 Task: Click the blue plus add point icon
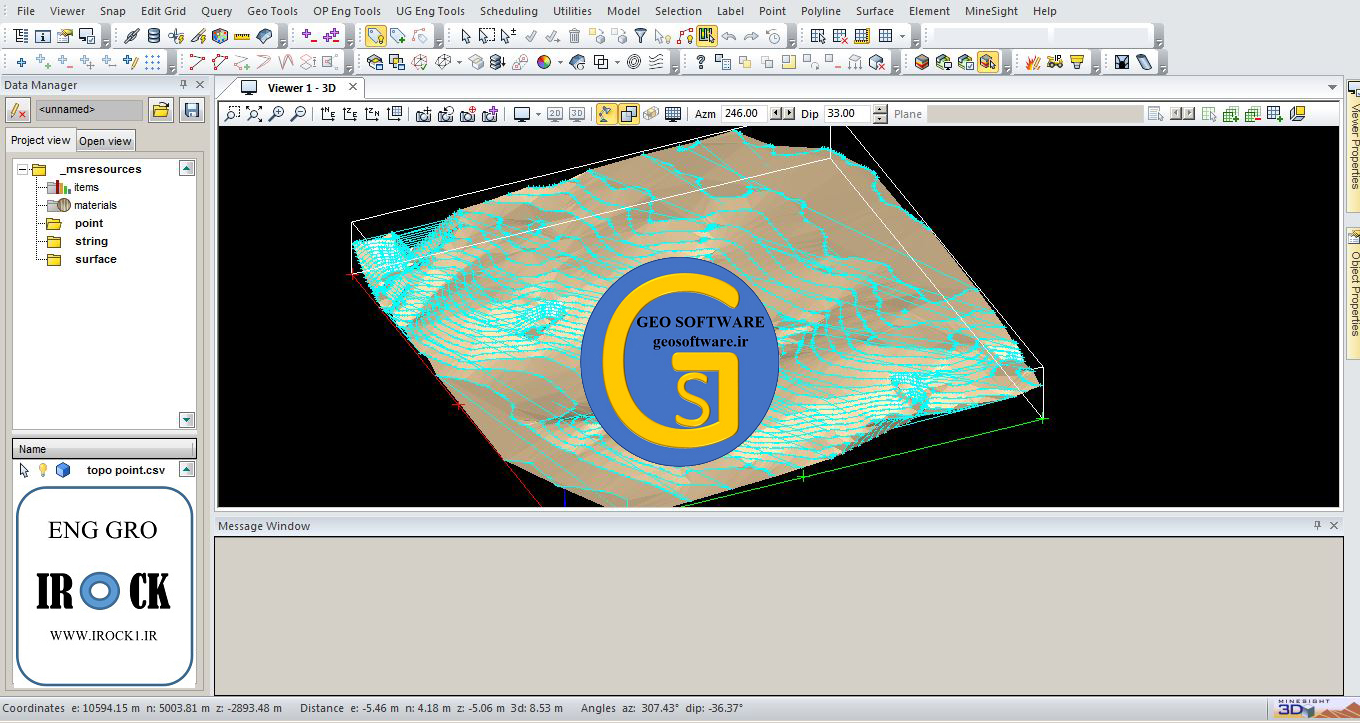(x=21, y=62)
